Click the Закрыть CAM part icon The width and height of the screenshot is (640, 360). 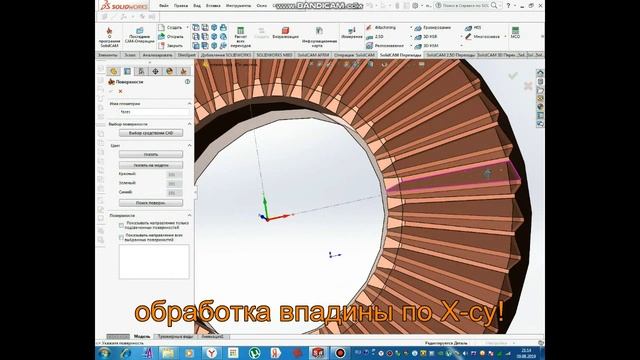pos(162,46)
